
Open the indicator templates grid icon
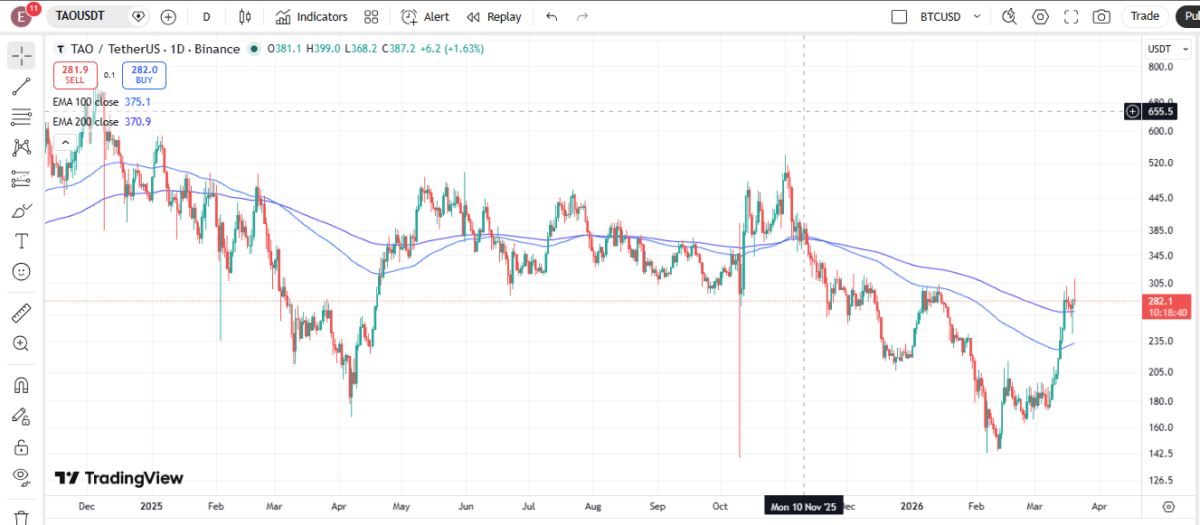tap(372, 17)
